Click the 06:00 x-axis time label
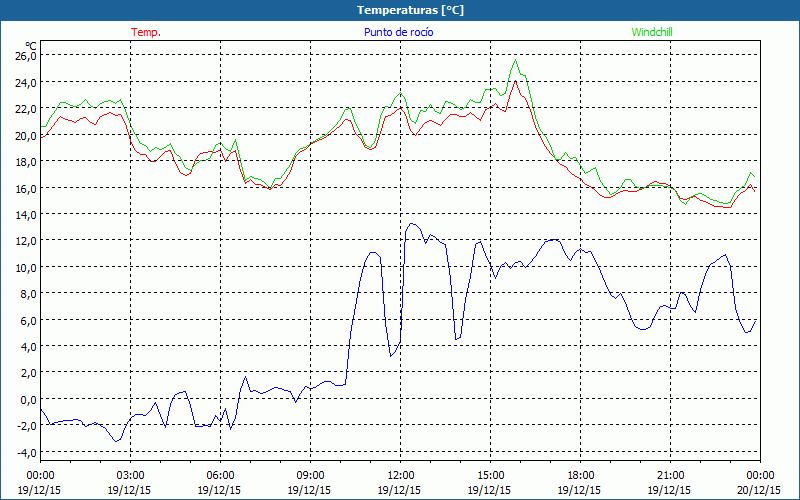 pos(220,476)
